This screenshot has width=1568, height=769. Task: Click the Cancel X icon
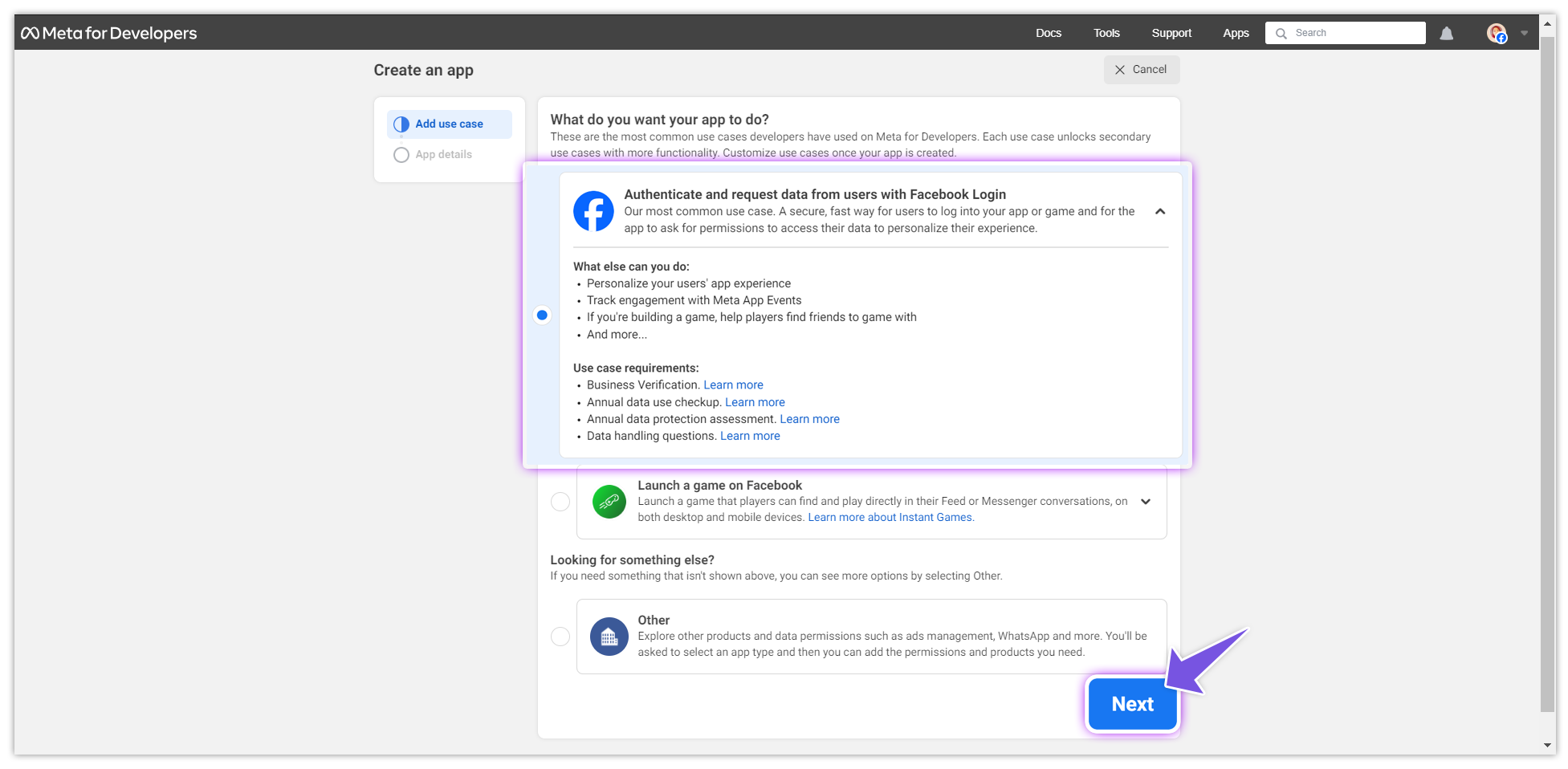click(1119, 70)
